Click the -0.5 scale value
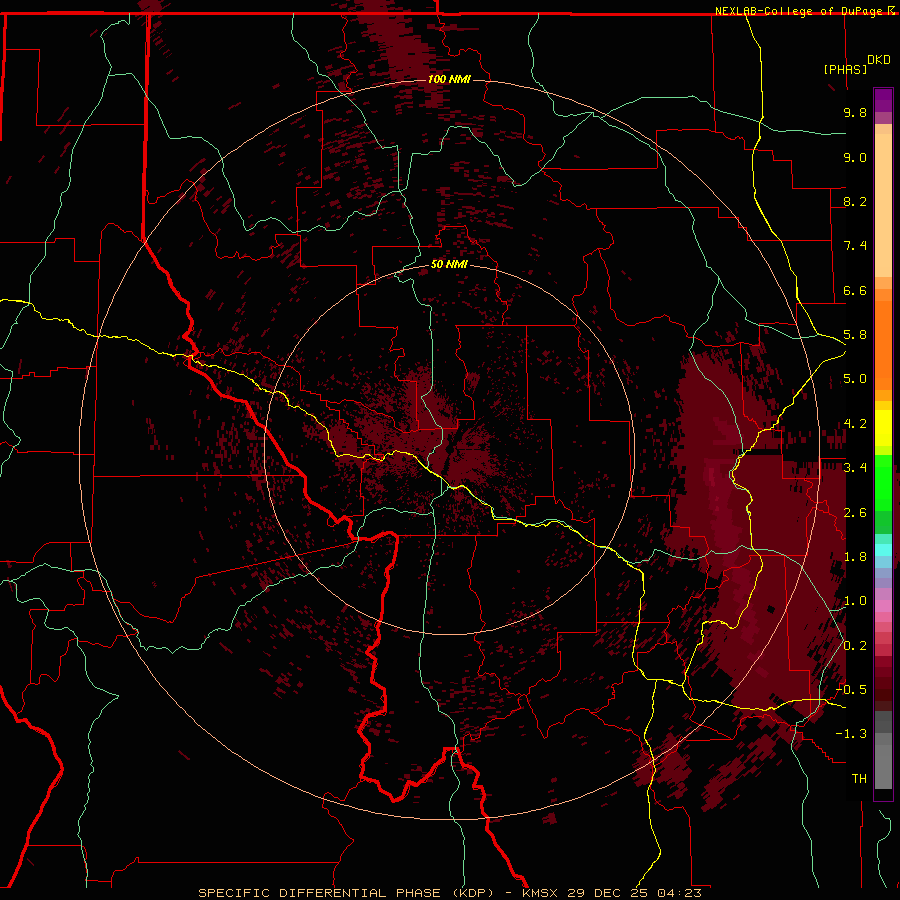Image resolution: width=900 pixels, height=900 pixels. pos(851,690)
